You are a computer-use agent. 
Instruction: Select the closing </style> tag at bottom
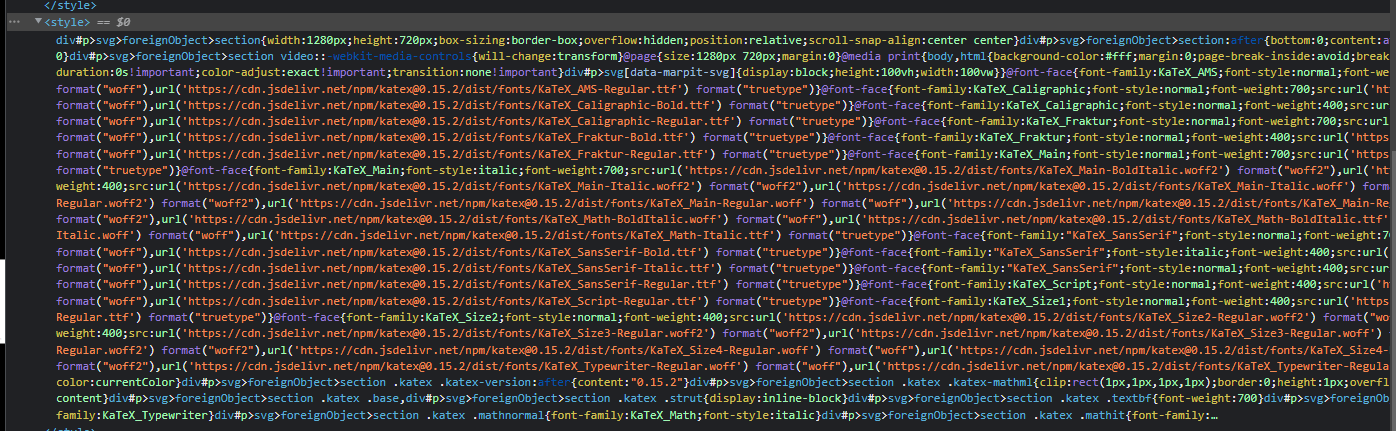click(70, 427)
